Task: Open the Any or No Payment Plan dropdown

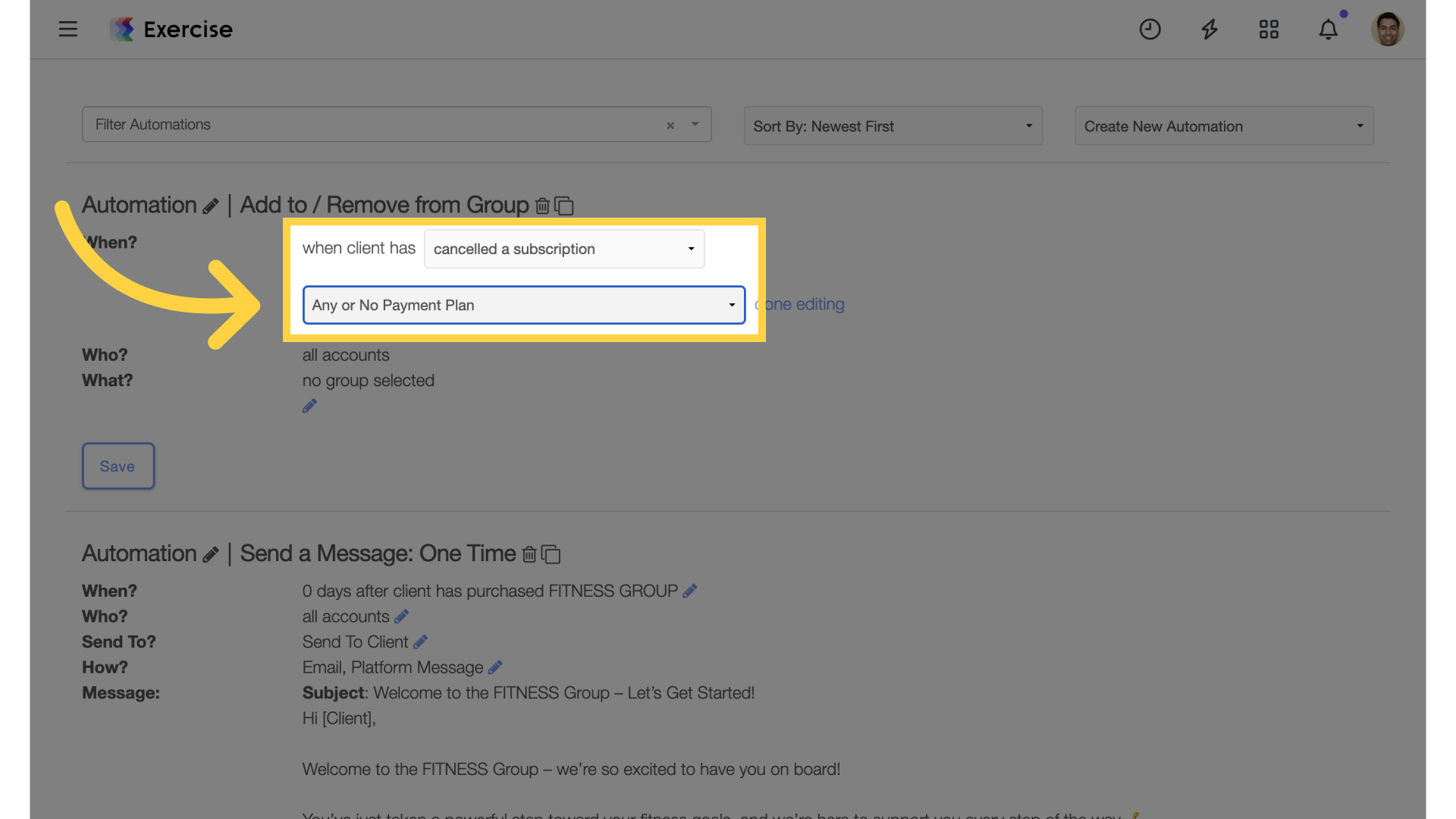Action: [x=524, y=305]
